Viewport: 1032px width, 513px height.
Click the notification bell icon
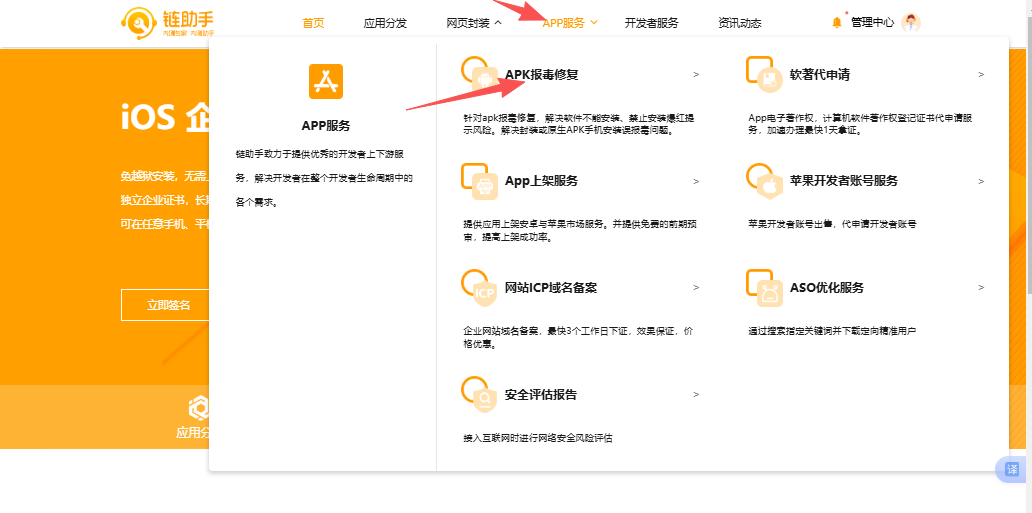click(x=837, y=22)
